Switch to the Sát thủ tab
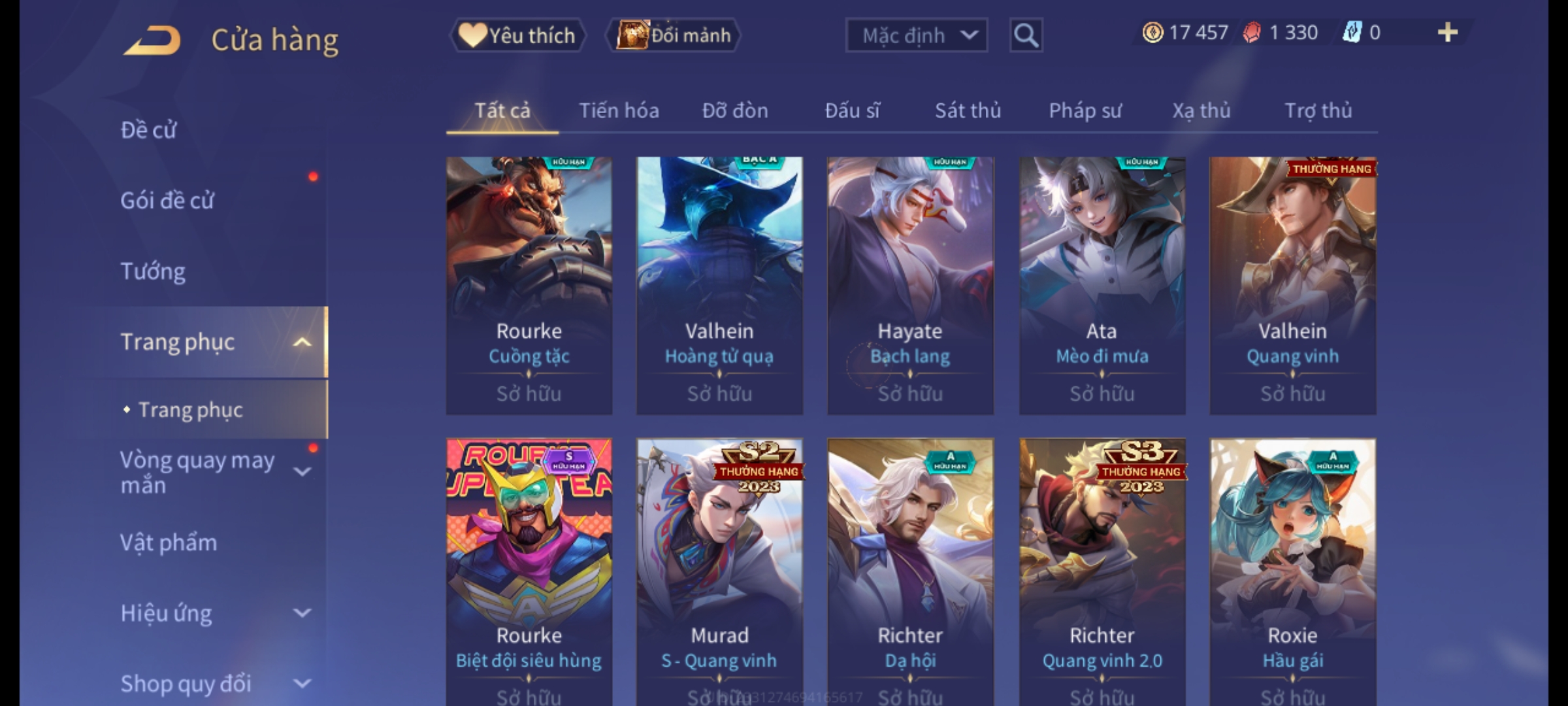 pos(968,110)
